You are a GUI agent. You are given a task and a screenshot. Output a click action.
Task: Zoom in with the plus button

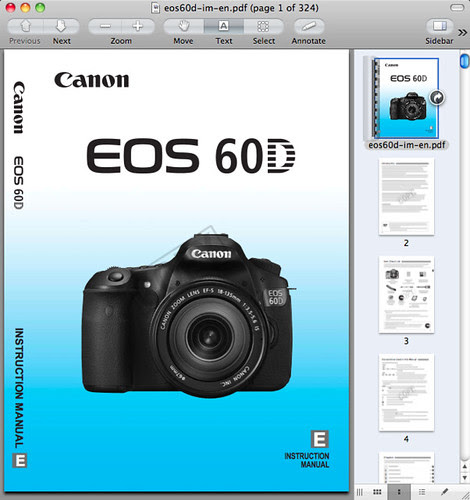(x=138, y=26)
